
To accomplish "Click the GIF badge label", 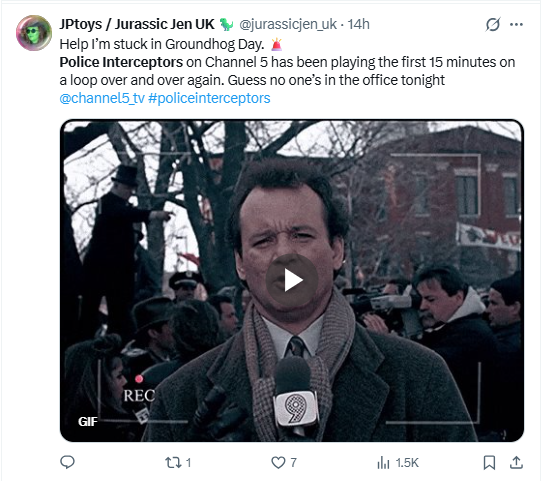I will 88,422.
